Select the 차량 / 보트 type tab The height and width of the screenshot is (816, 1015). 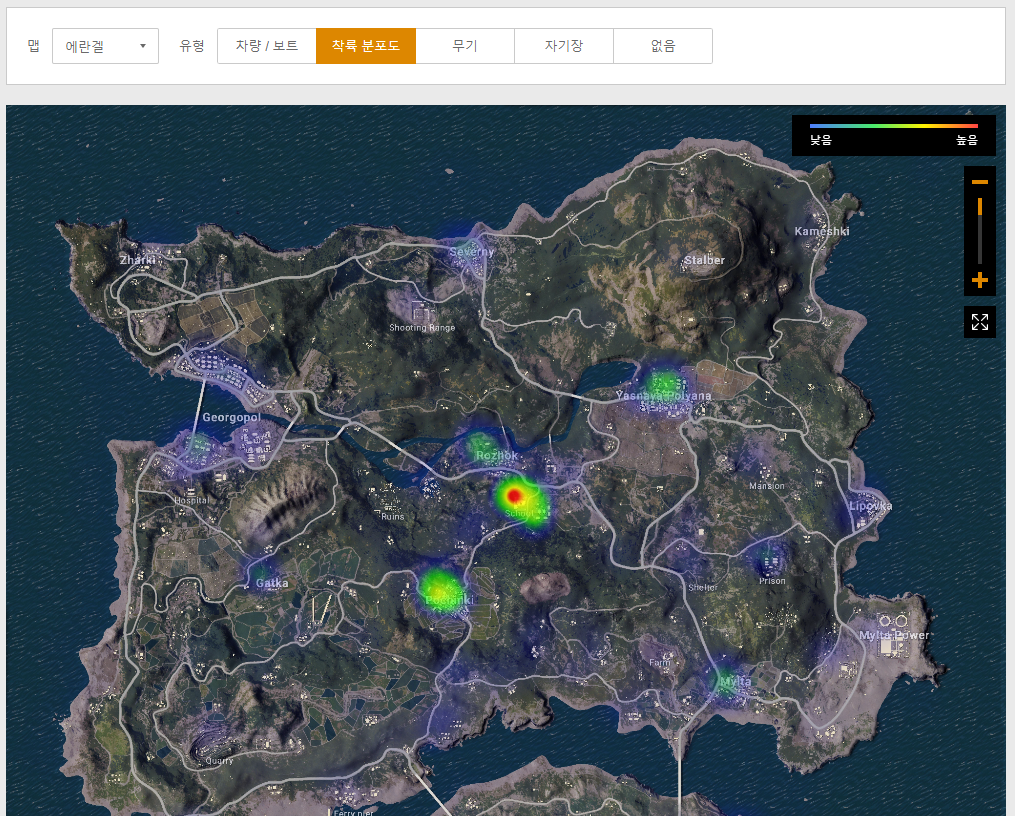pos(267,46)
